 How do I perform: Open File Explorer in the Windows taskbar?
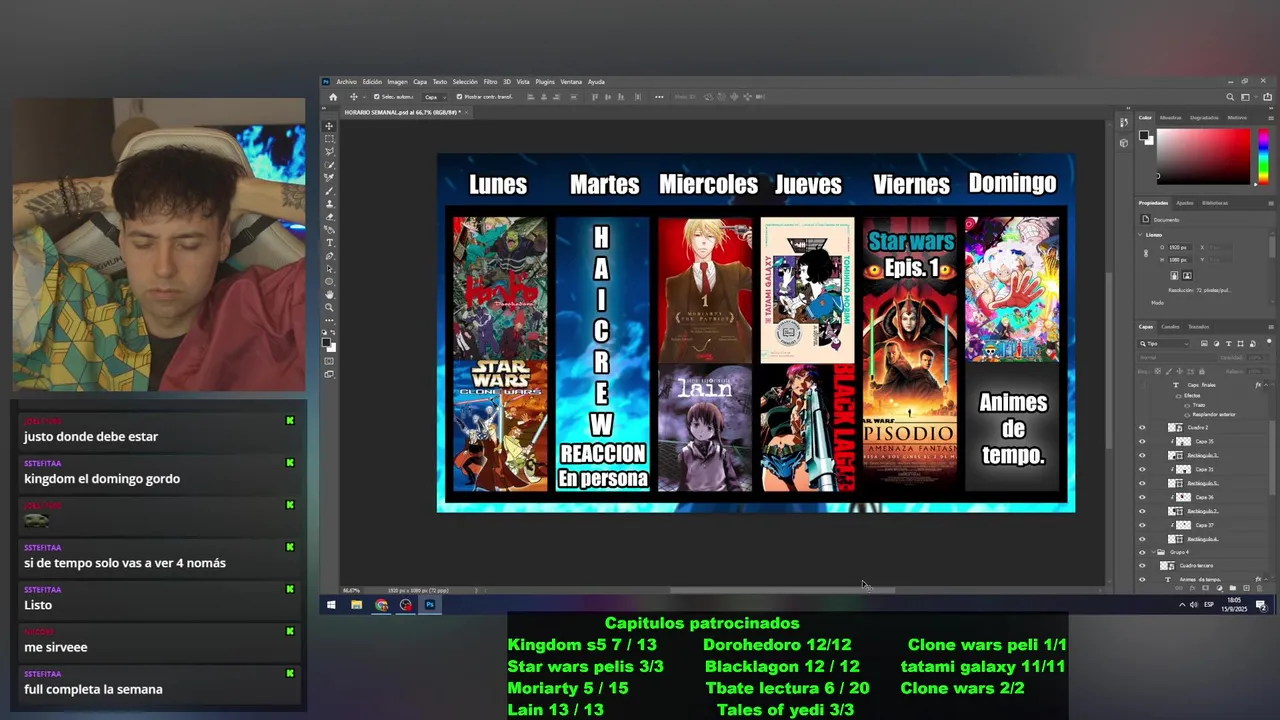(x=357, y=604)
